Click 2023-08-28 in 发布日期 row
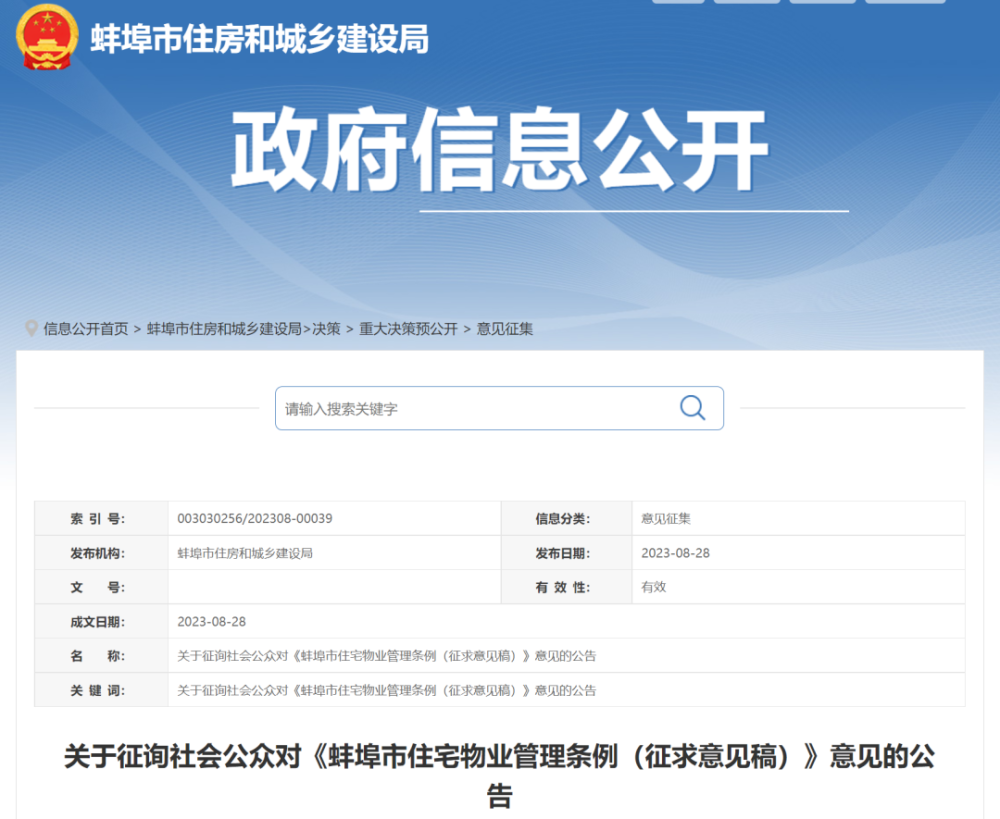1000x819 pixels. 675,553
